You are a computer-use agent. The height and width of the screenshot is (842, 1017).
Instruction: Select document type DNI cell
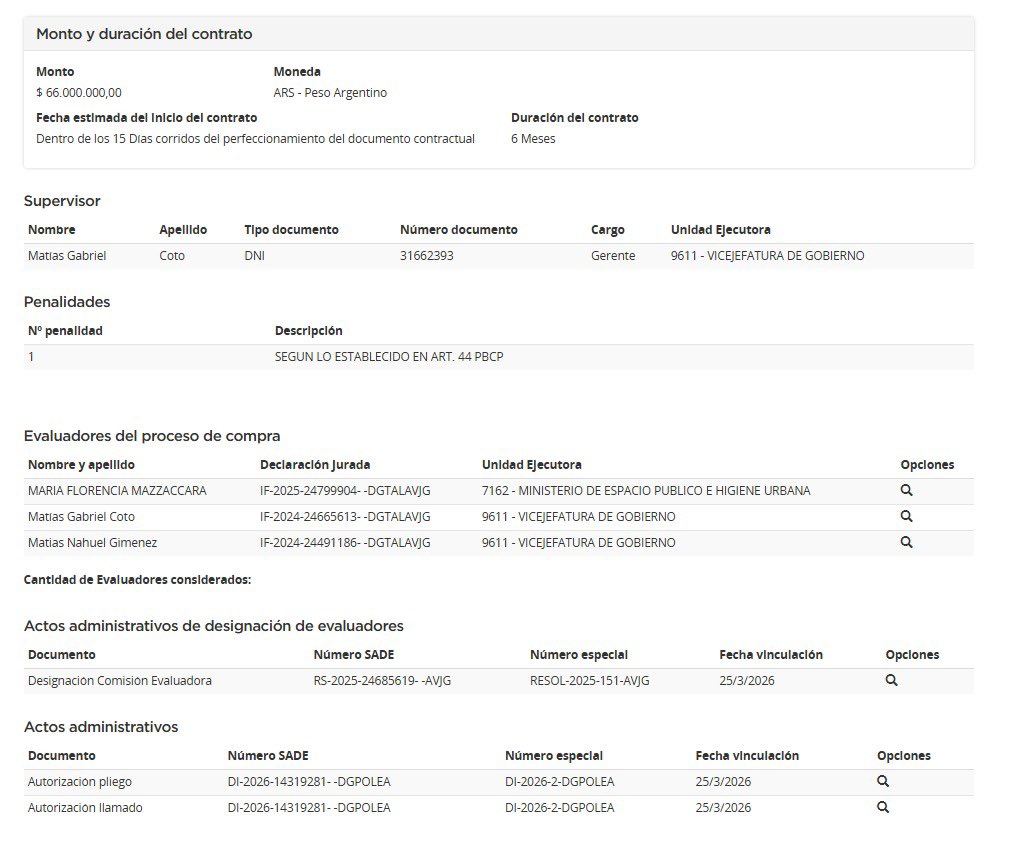click(x=254, y=256)
